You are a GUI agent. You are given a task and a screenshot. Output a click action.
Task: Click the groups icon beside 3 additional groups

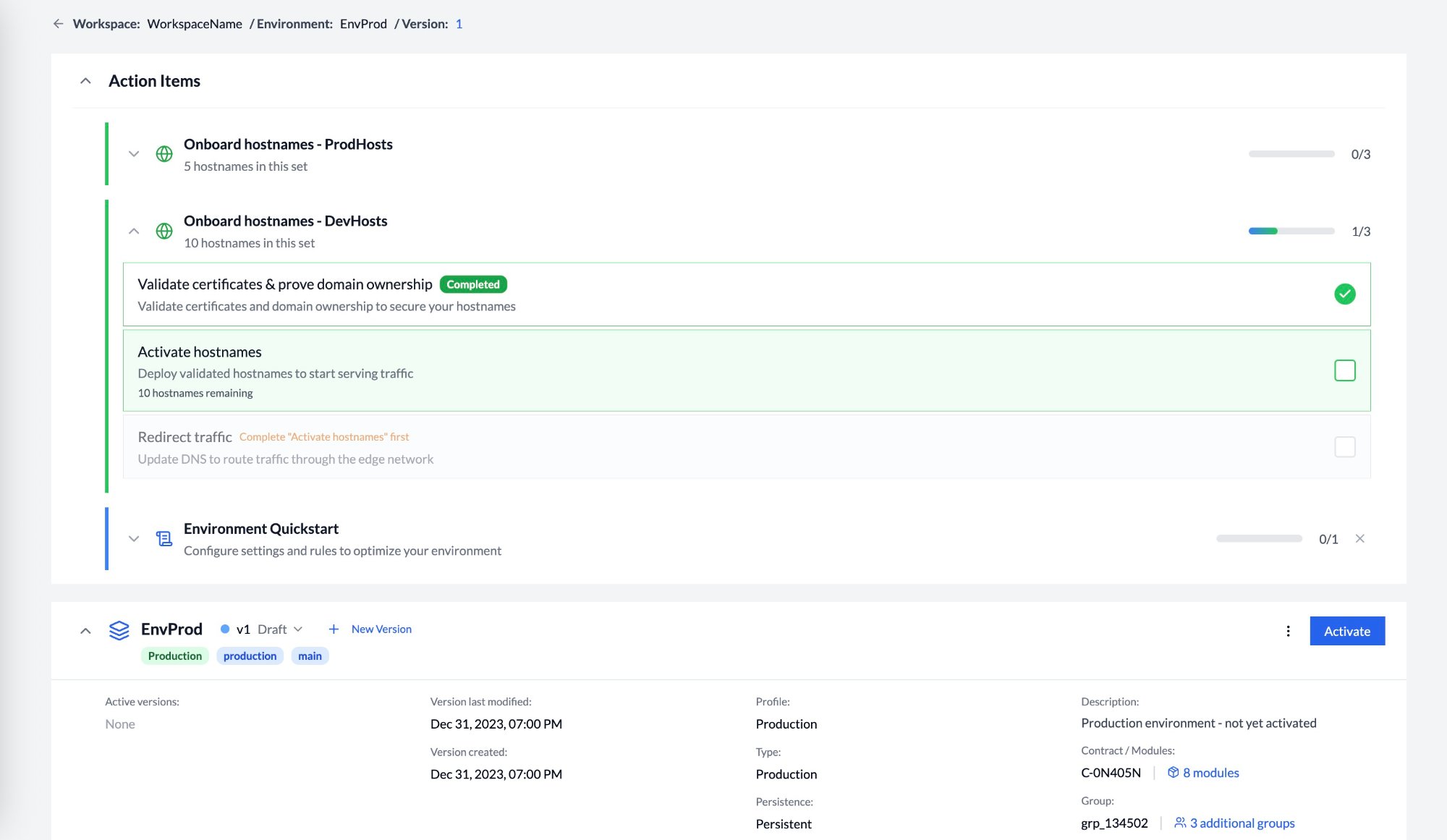click(x=1179, y=823)
